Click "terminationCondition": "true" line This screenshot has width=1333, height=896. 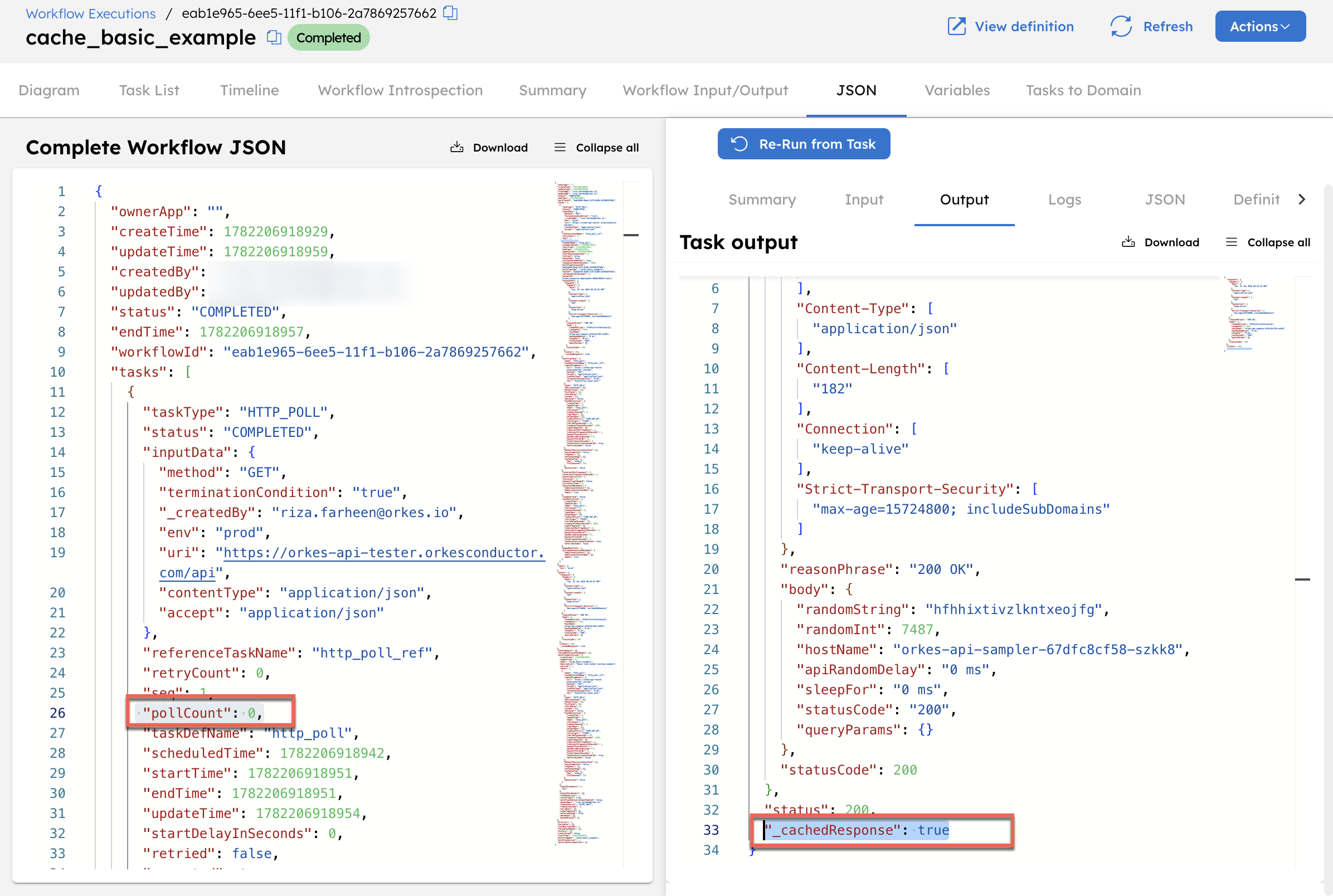point(284,492)
